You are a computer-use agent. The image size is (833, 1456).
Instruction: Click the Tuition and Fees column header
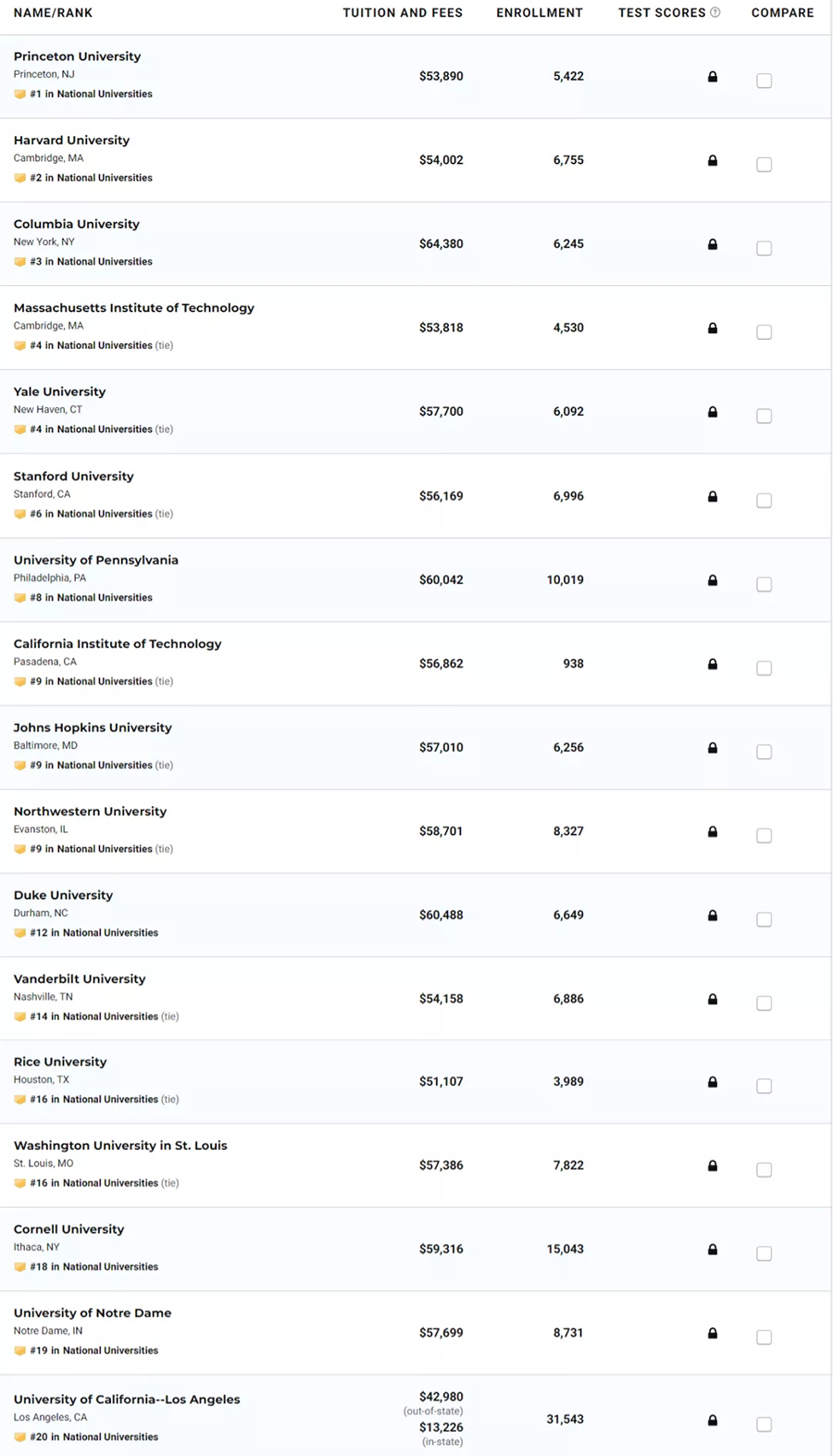403,13
